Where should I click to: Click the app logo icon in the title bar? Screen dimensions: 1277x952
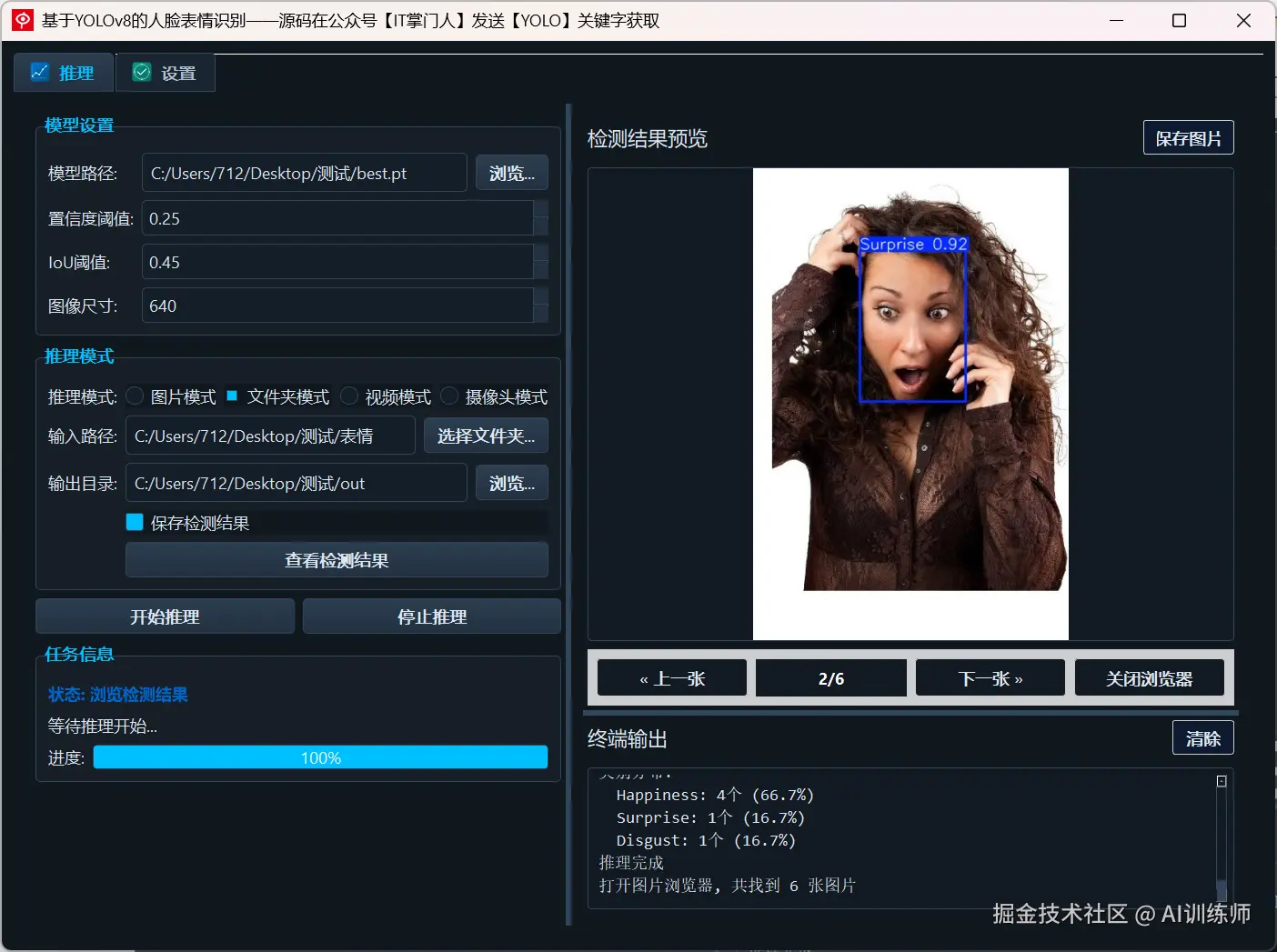[21, 19]
